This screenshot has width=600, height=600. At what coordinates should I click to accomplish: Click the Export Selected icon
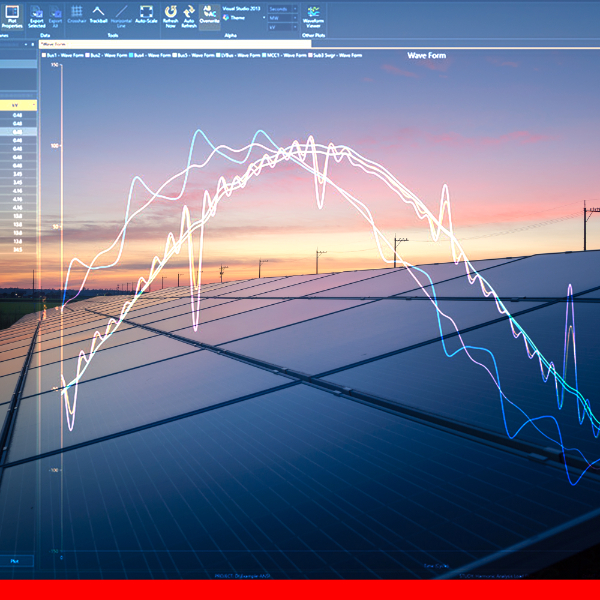coord(37,13)
